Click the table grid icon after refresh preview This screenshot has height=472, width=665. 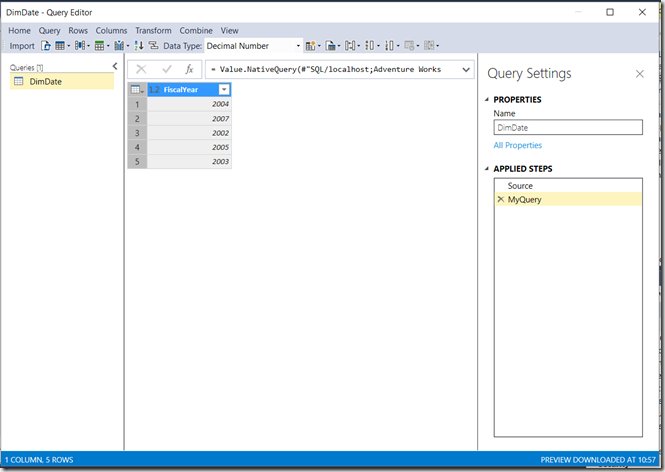(x=60, y=46)
